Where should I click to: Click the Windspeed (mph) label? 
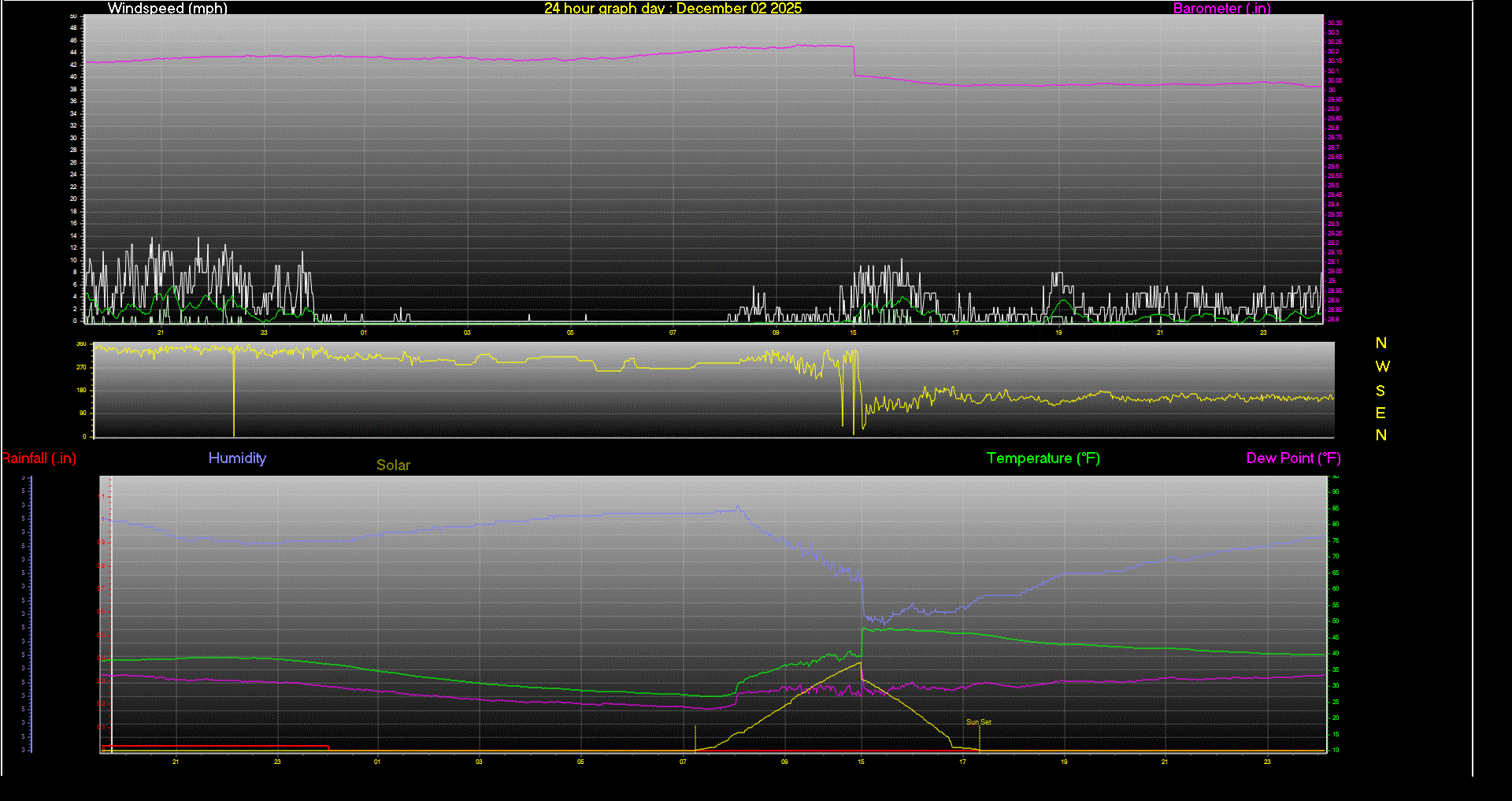pos(167,9)
